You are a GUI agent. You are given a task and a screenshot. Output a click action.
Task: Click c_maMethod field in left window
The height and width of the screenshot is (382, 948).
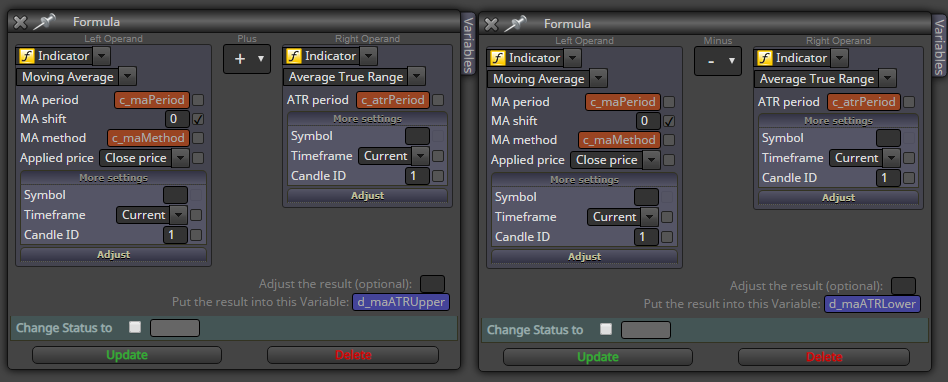tap(149, 138)
